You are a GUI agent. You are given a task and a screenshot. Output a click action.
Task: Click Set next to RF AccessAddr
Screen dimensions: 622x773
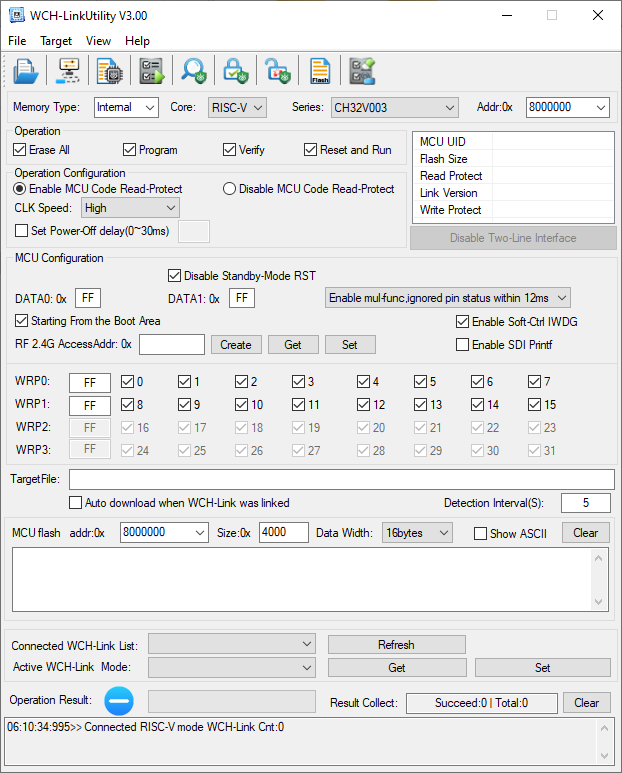tap(350, 345)
